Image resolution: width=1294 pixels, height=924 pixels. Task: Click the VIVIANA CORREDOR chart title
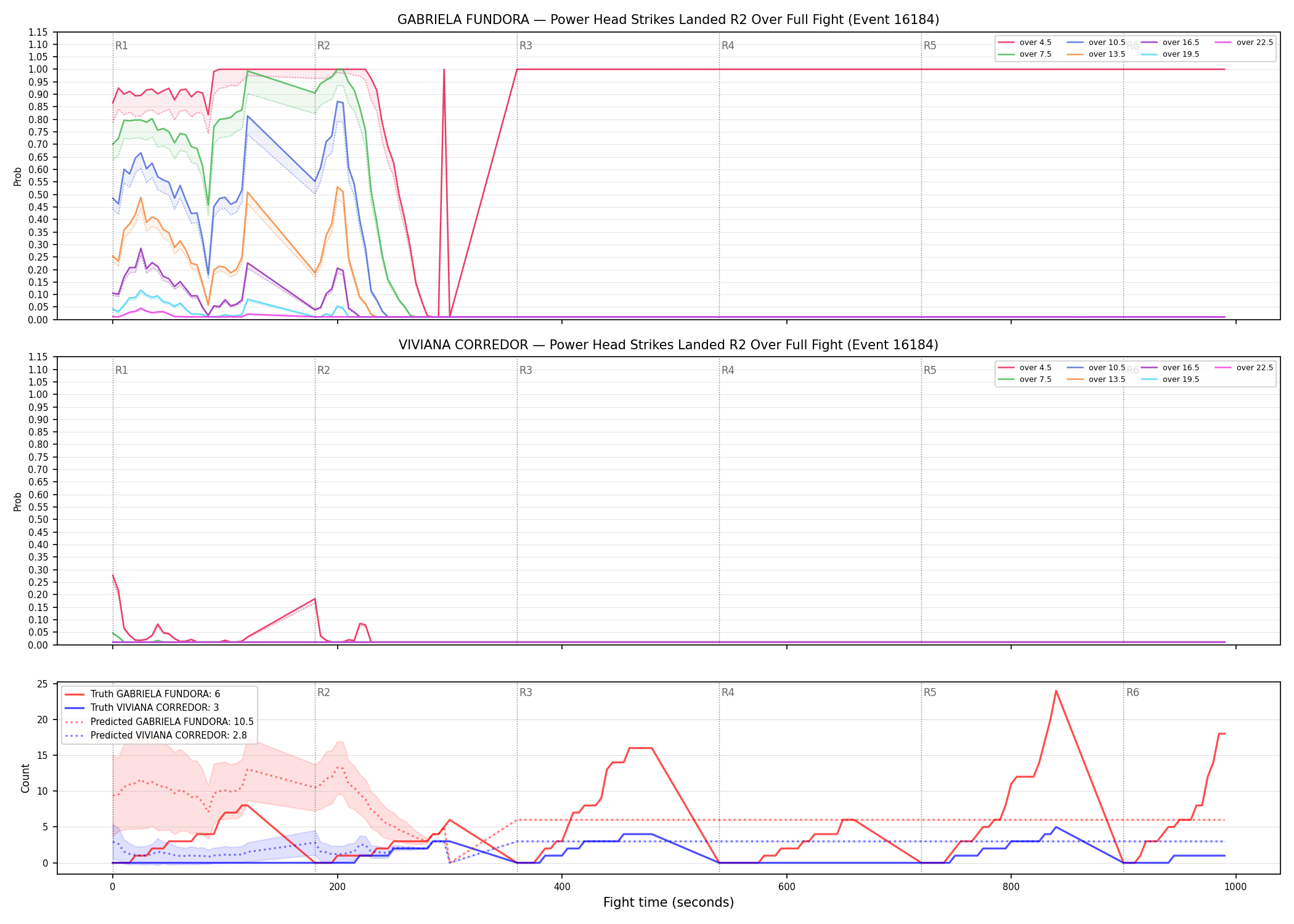pos(668,345)
